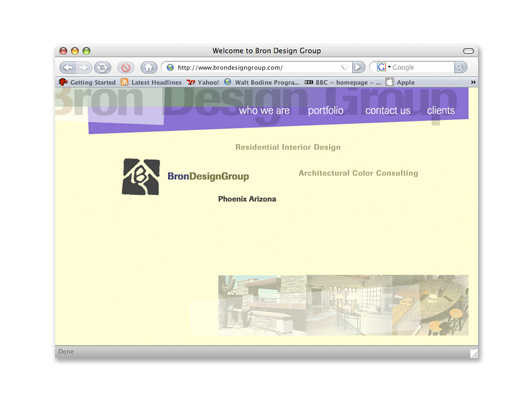The image size is (525, 394).
Task: Click the window resize grip corner
Action: point(474,353)
